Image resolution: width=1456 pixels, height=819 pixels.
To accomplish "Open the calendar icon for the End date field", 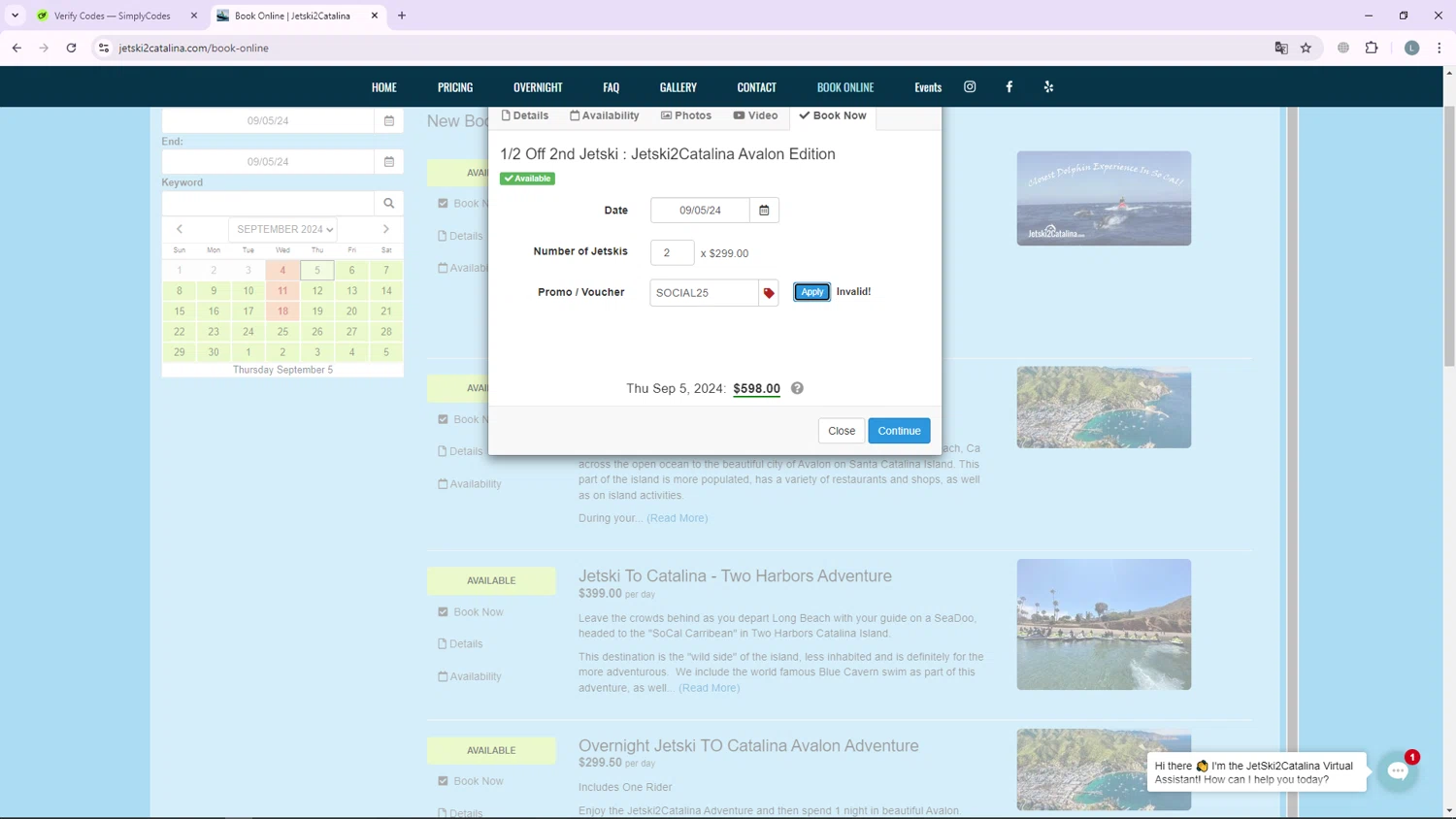I will click(x=389, y=161).
